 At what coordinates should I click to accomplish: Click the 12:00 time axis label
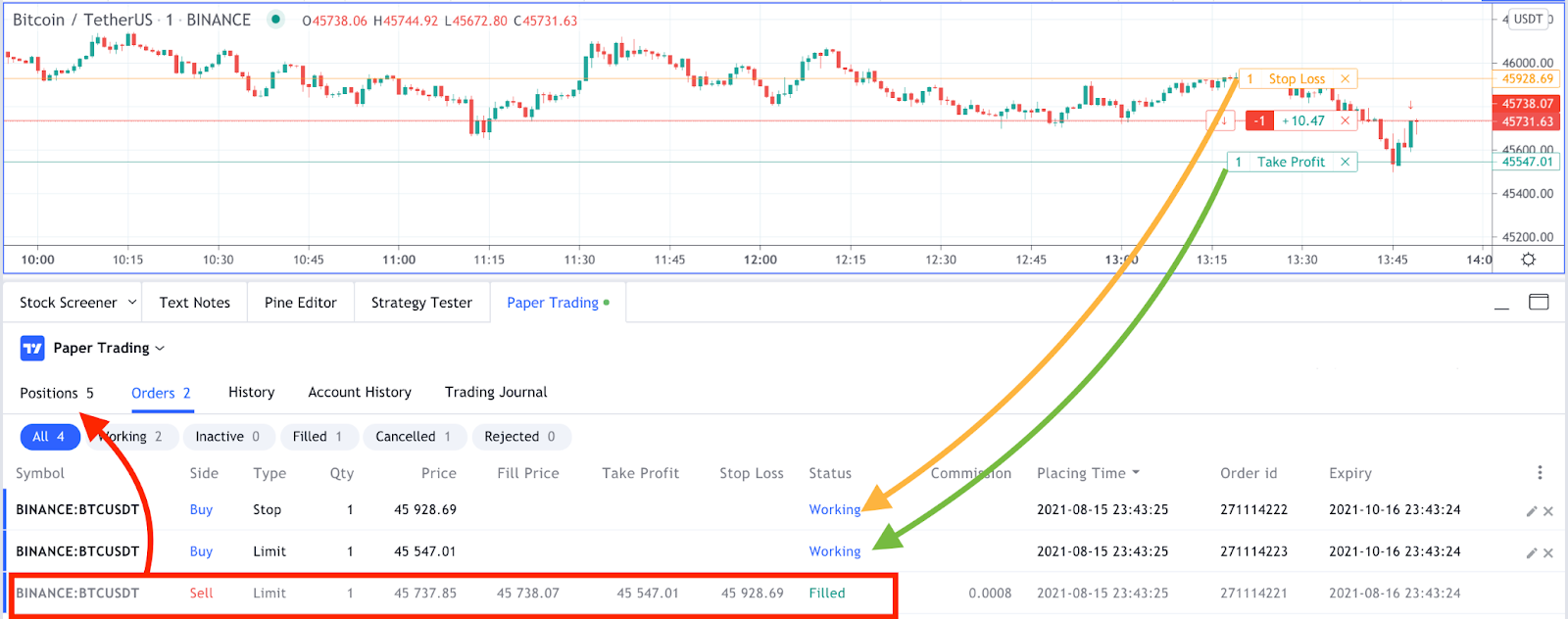coord(760,260)
